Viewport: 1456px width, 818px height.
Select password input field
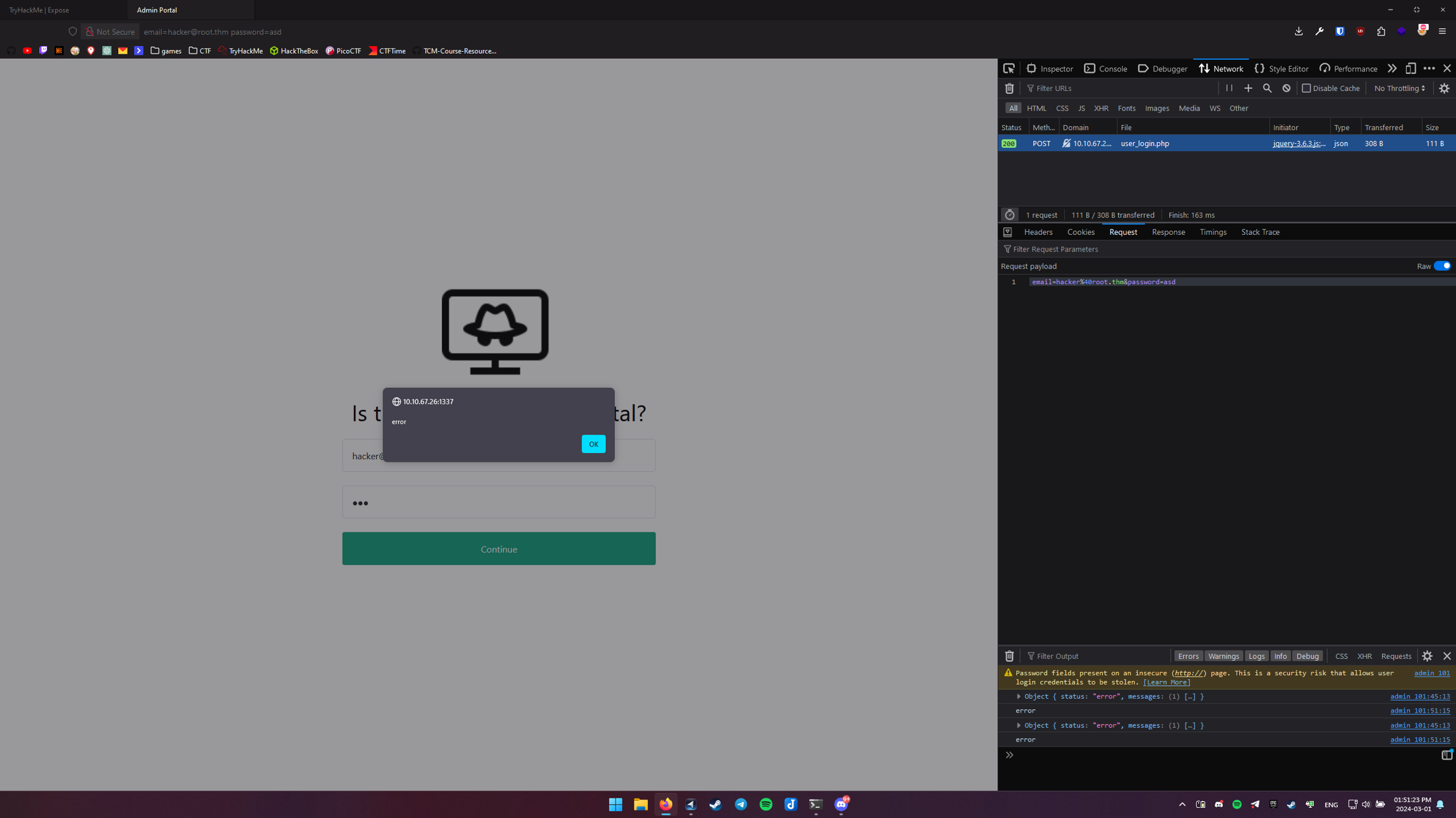click(498, 503)
